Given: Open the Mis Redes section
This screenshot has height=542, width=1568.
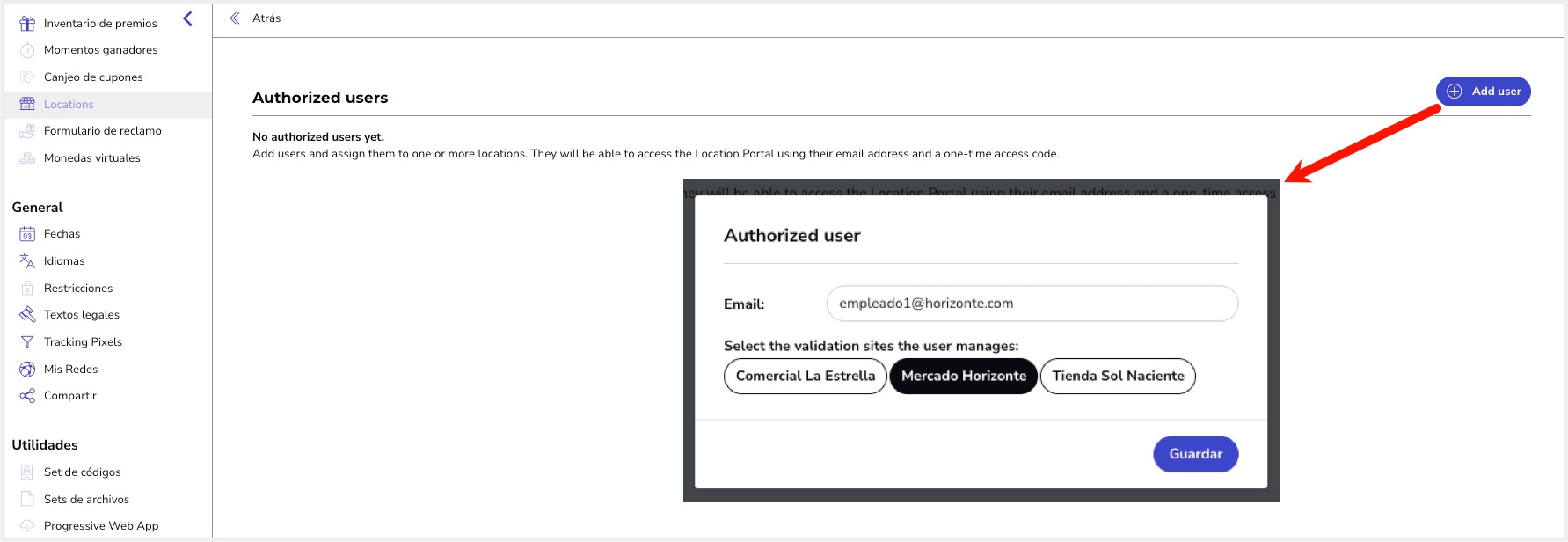Looking at the screenshot, I should point(70,370).
